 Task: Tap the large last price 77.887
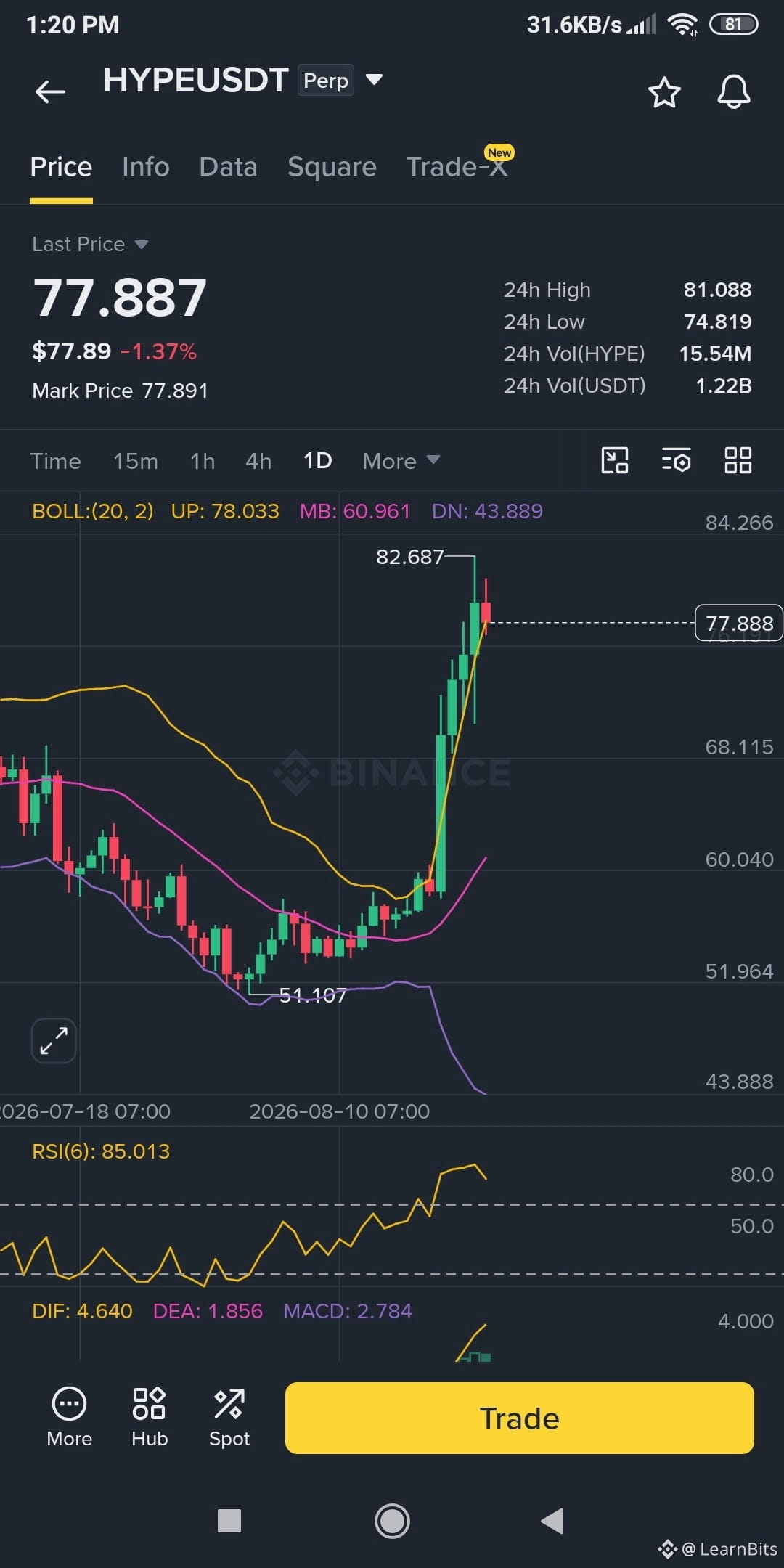[x=121, y=298]
